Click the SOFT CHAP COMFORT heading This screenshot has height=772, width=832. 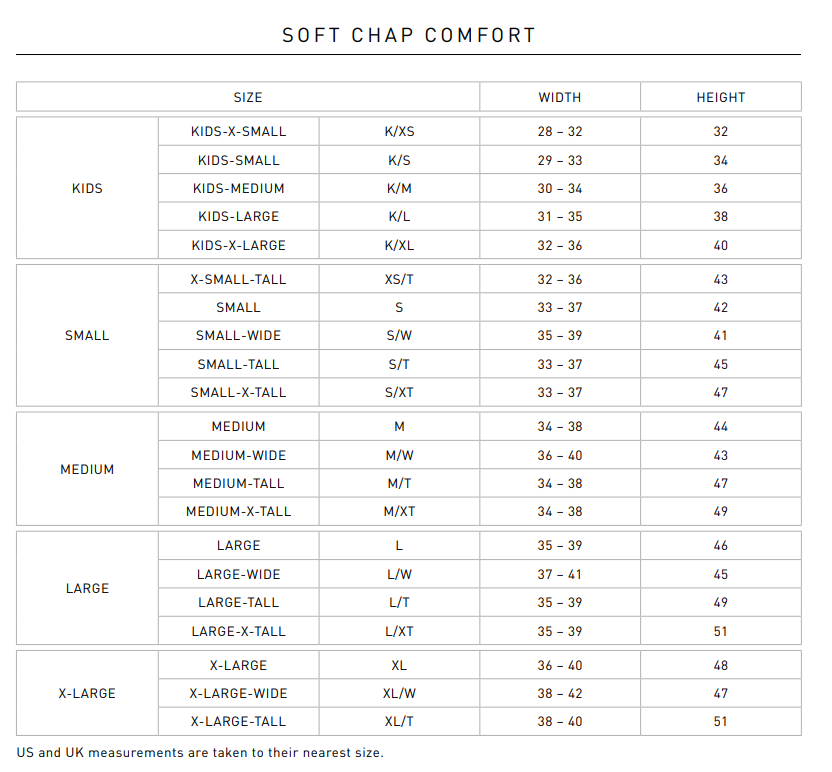pyautogui.click(x=409, y=35)
